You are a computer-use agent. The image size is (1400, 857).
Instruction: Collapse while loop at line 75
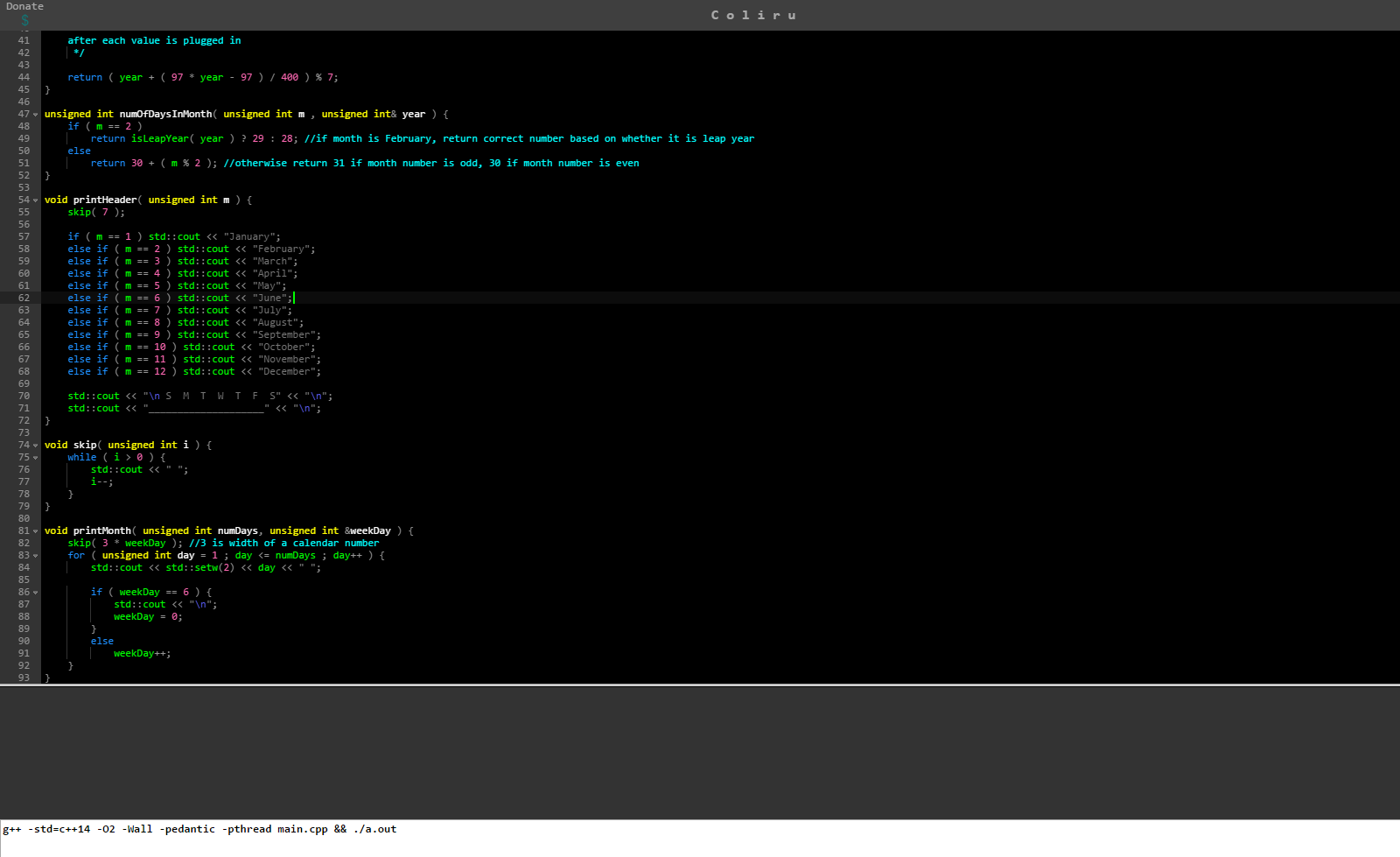36,458
